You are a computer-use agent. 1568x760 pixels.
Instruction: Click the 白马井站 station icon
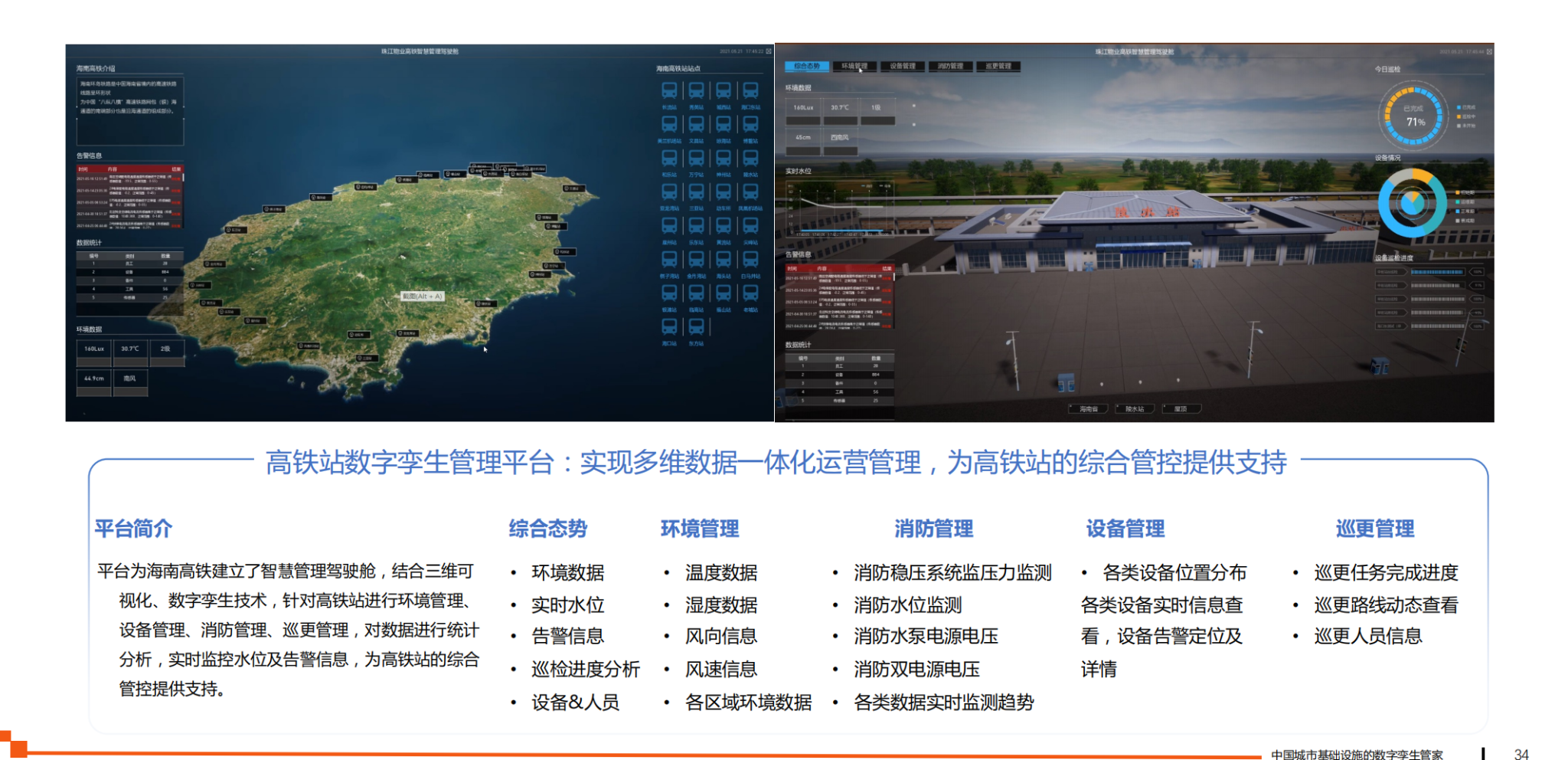(x=750, y=259)
